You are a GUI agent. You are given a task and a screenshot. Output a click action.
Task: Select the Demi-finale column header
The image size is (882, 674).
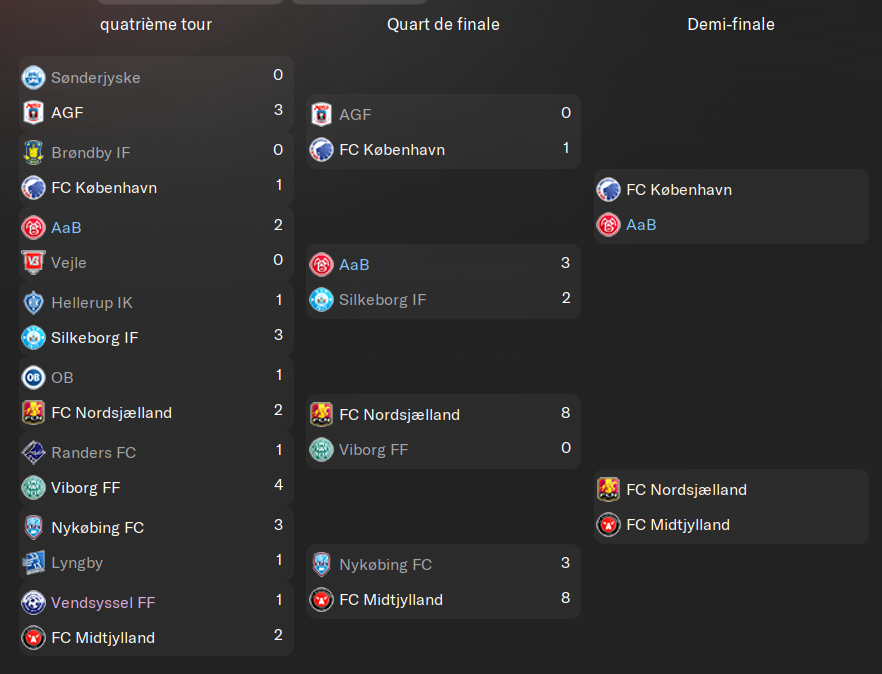731,24
